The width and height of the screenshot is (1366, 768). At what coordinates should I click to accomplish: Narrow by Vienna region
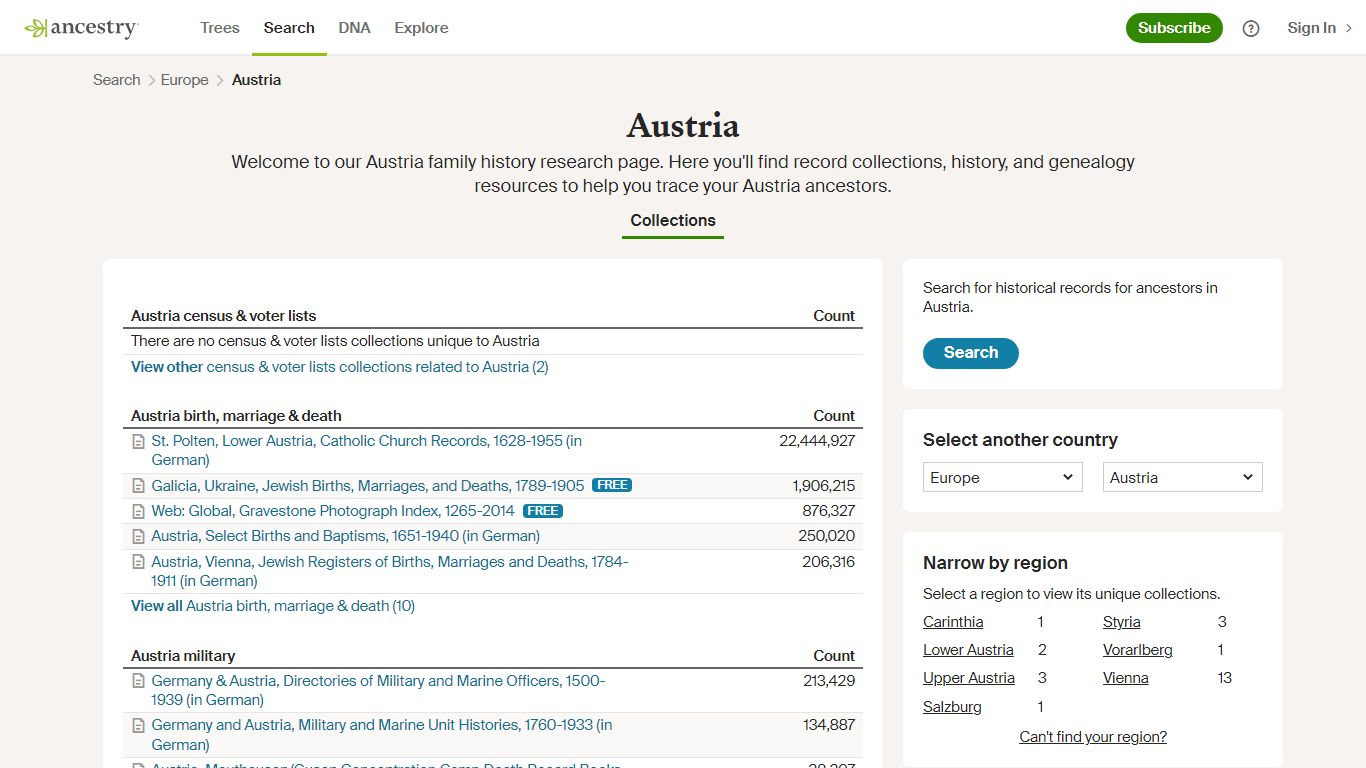click(1126, 678)
